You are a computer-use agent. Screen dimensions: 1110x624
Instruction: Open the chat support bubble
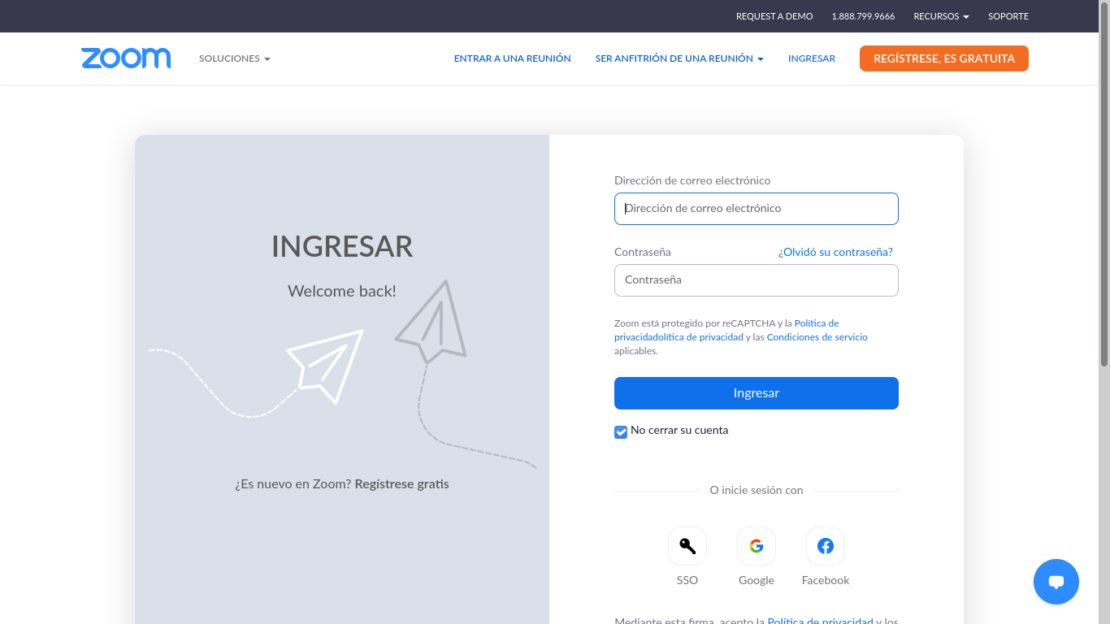(x=1056, y=581)
